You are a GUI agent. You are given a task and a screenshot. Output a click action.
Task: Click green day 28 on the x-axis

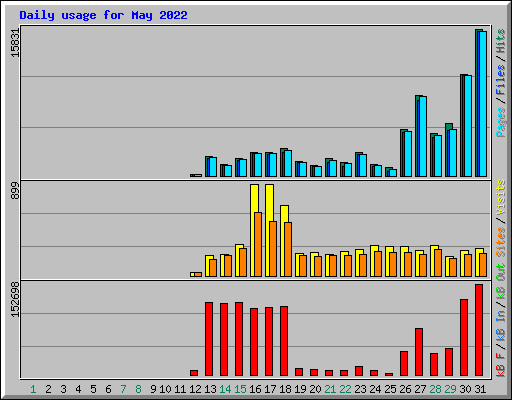[435, 389]
